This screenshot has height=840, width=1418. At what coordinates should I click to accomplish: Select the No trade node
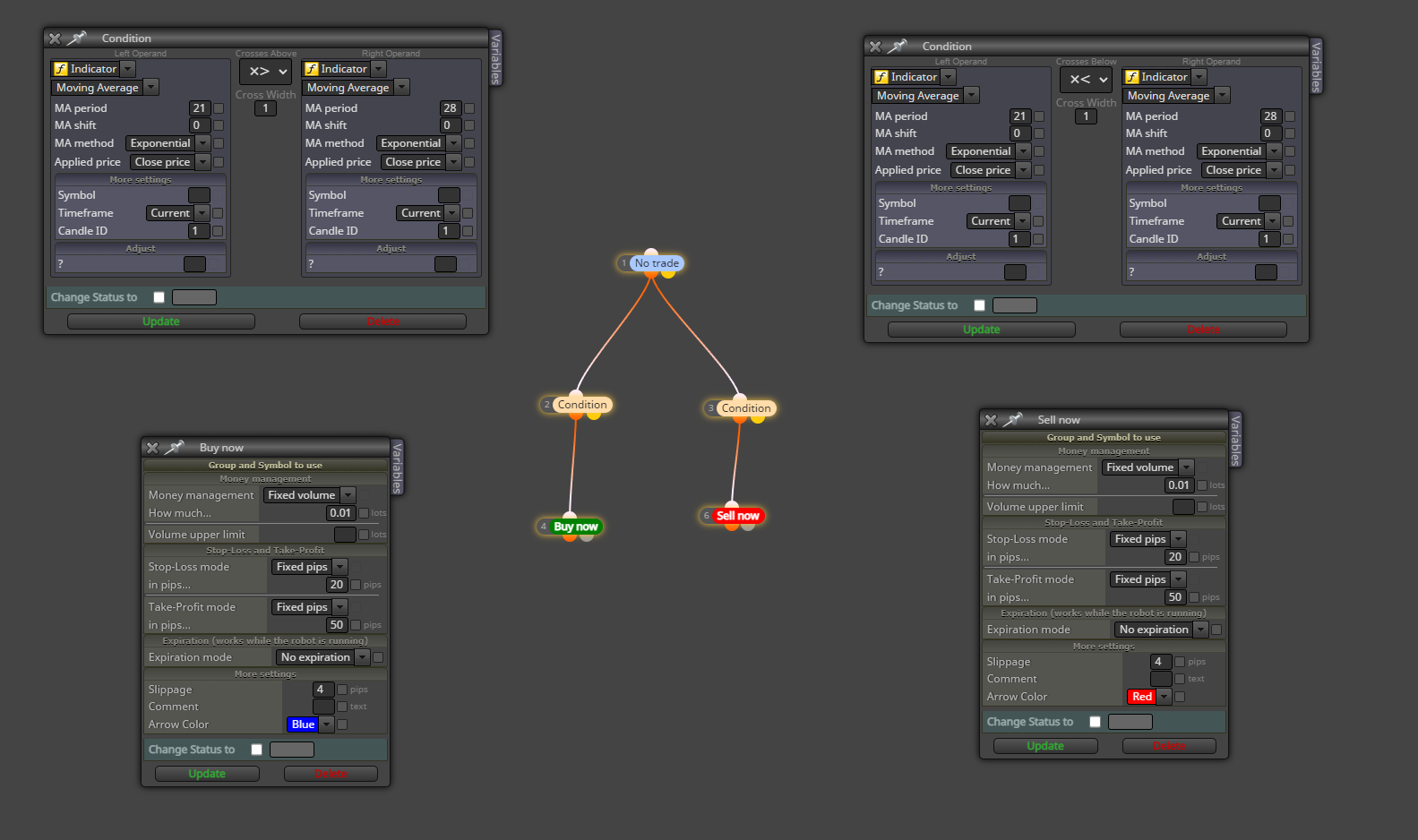657,263
